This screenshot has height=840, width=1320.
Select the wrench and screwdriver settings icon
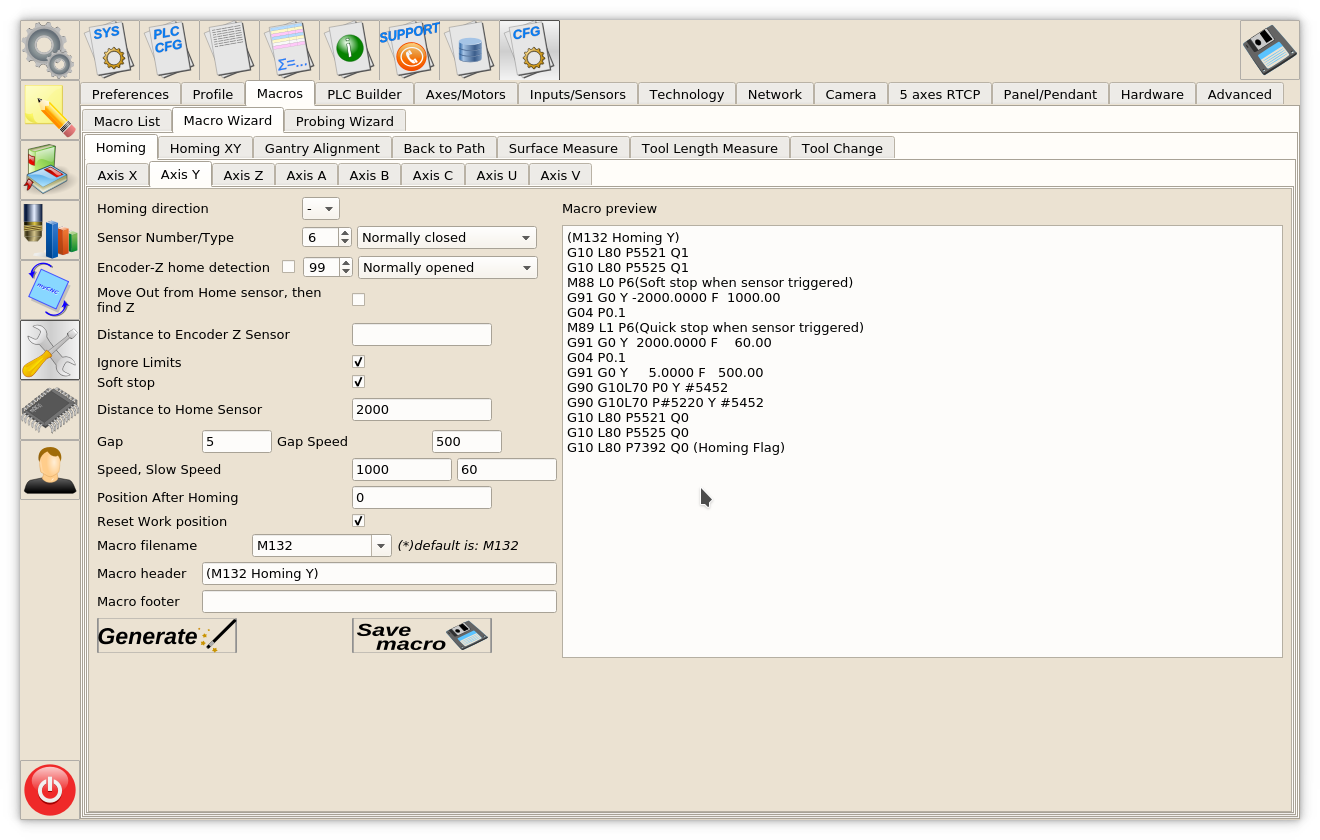[49, 350]
